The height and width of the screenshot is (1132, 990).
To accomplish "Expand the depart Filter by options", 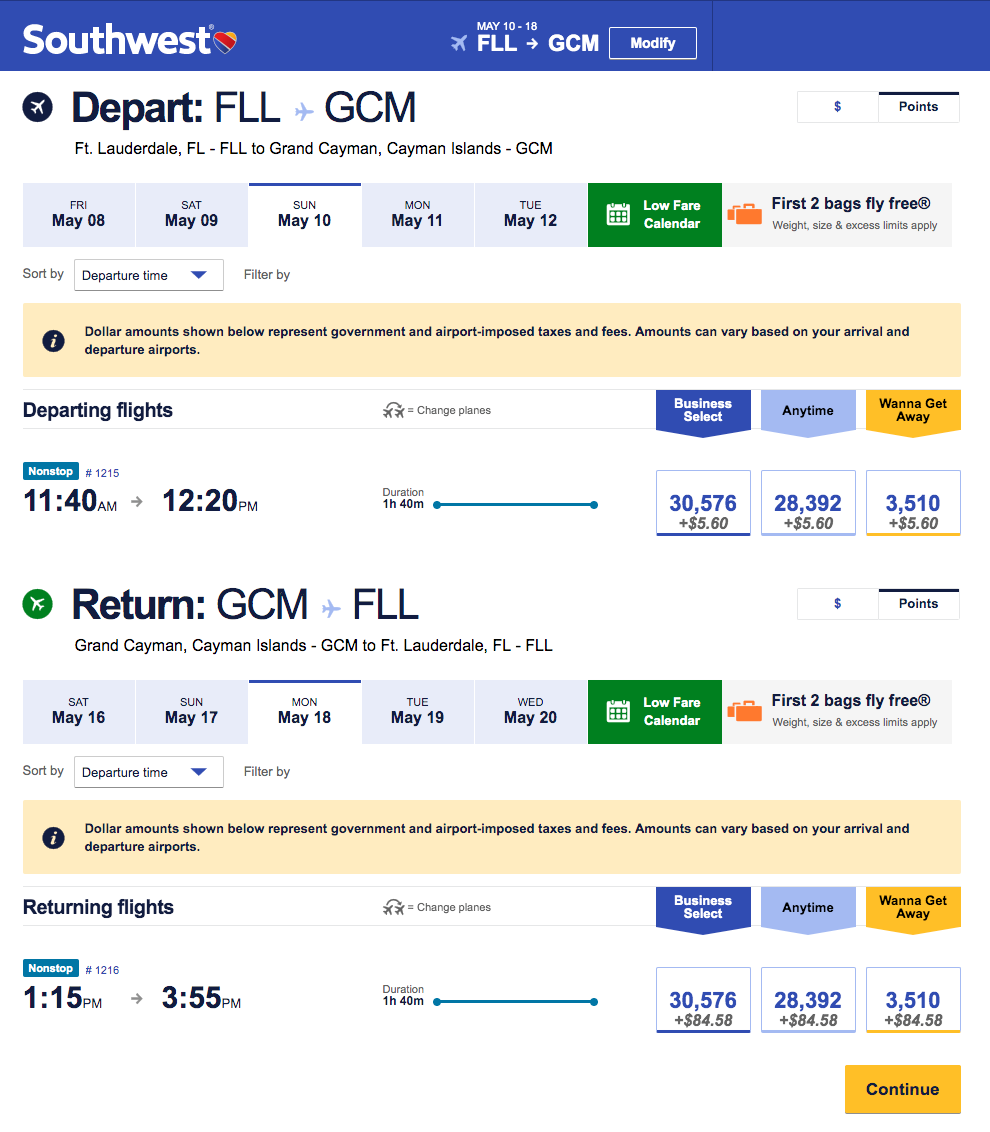I will [267, 275].
